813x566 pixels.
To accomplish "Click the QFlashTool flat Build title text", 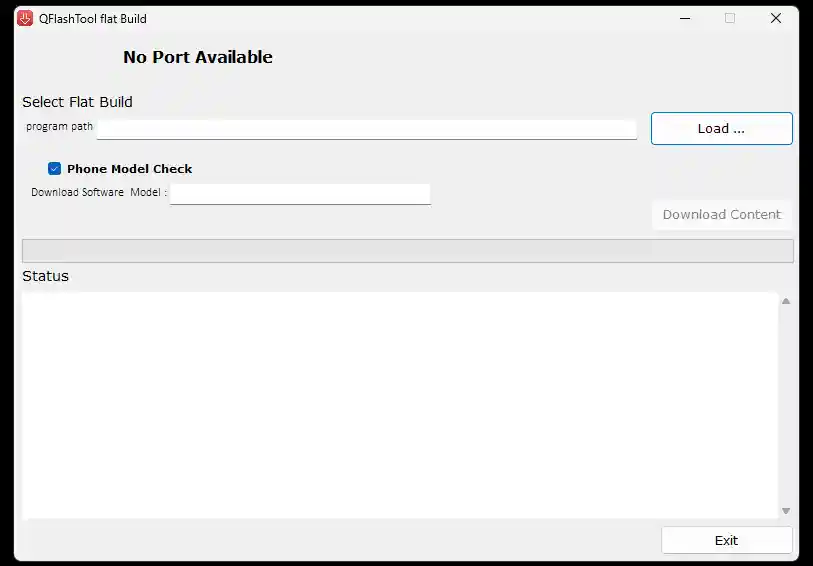I will point(93,19).
